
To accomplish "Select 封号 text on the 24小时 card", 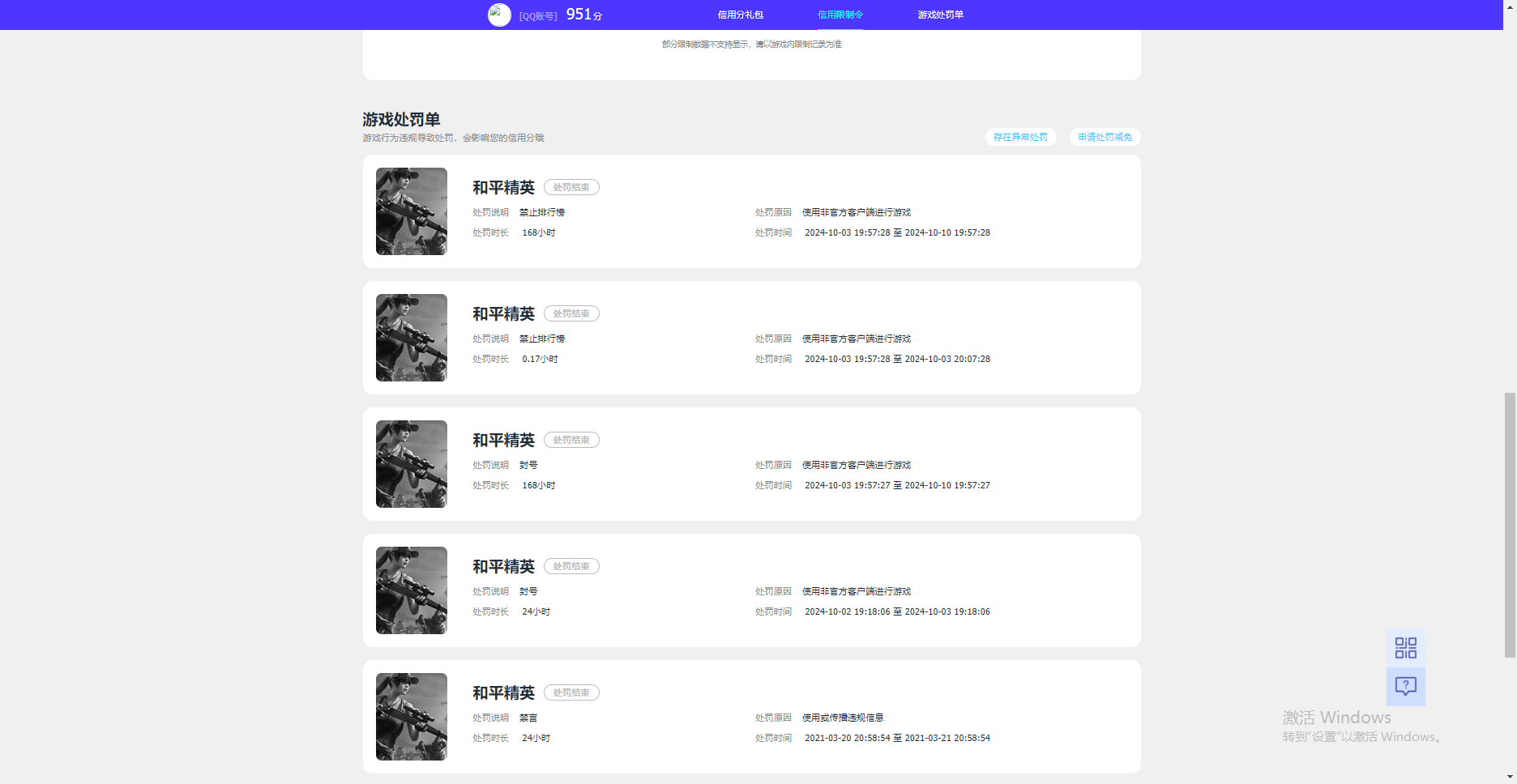I will coord(528,591).
